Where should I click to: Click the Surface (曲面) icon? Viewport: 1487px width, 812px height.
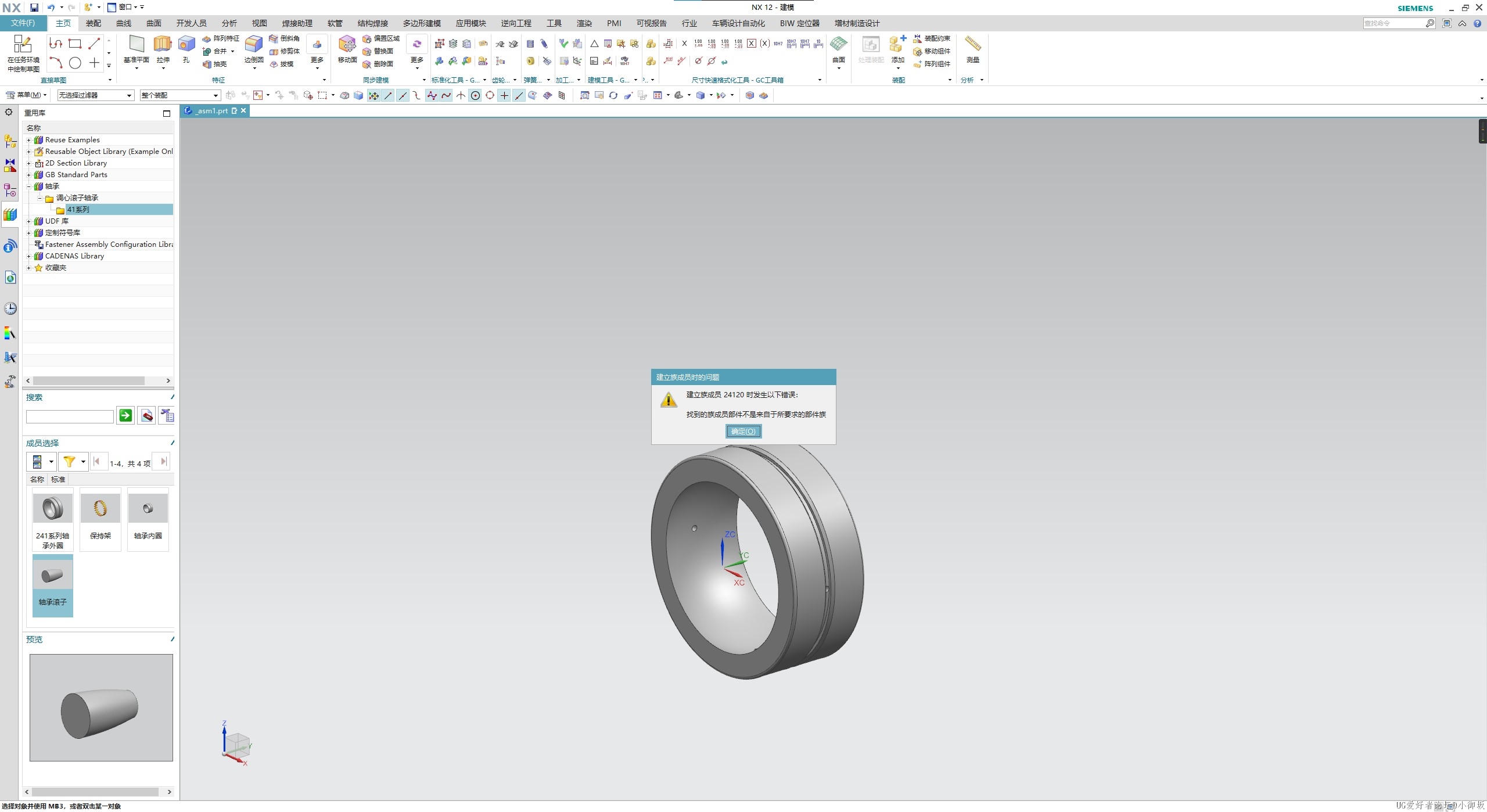click(838, 44)
